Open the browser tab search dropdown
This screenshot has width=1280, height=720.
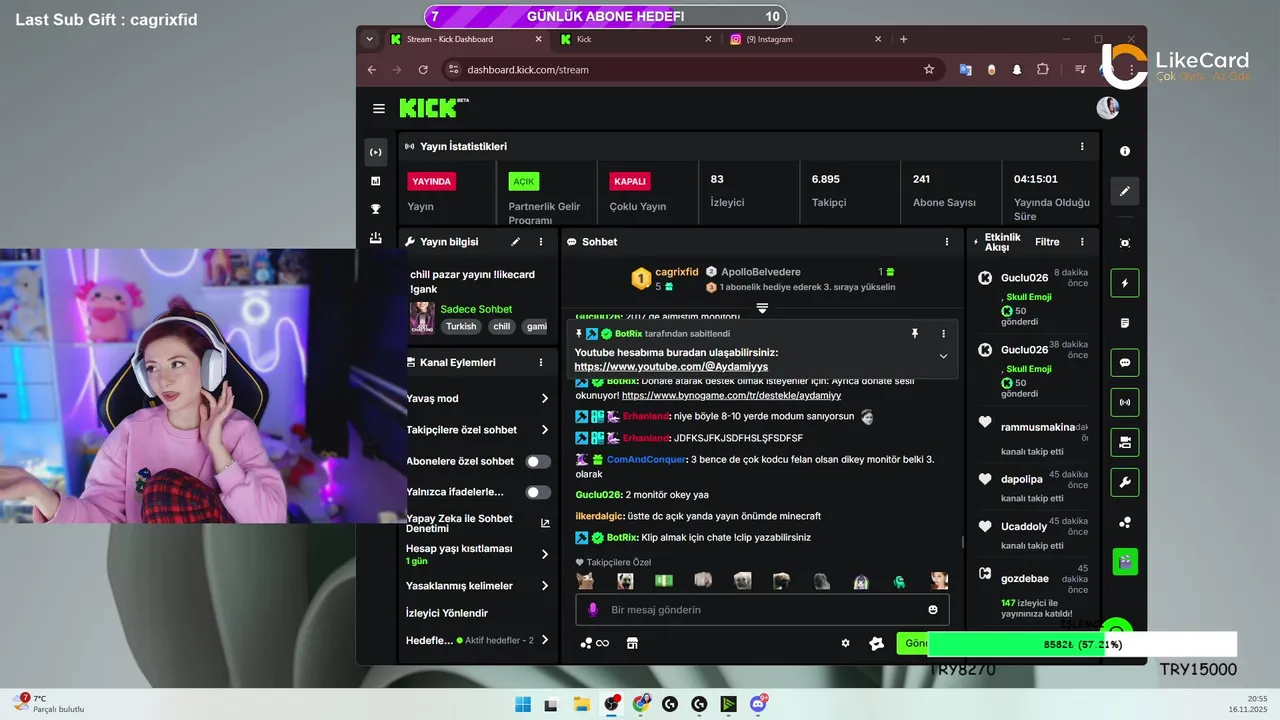pos(370,39)
